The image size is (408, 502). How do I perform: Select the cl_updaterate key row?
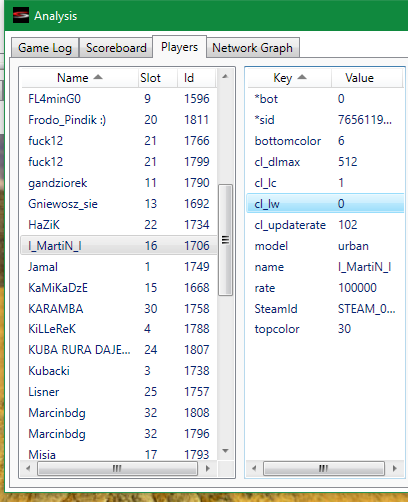pyautogui.click(x=325, y=225)
